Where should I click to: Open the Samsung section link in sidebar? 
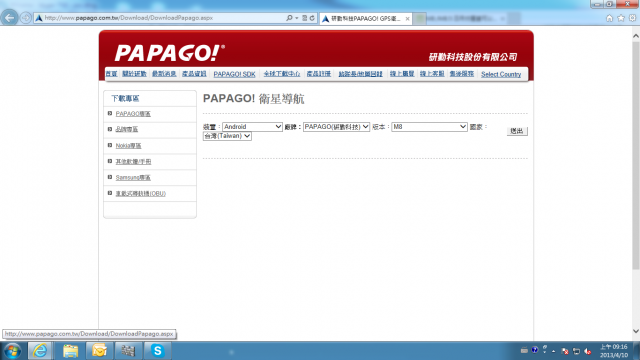pos(133,178)
